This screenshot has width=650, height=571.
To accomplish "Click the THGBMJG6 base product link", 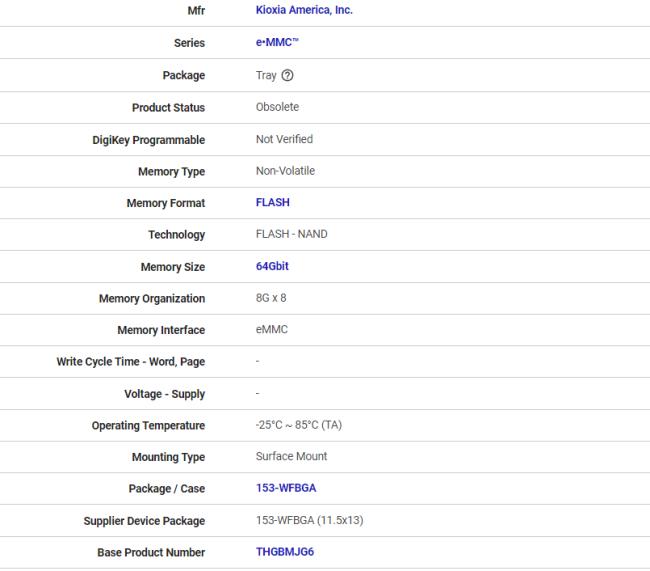I will pos(285,552).
